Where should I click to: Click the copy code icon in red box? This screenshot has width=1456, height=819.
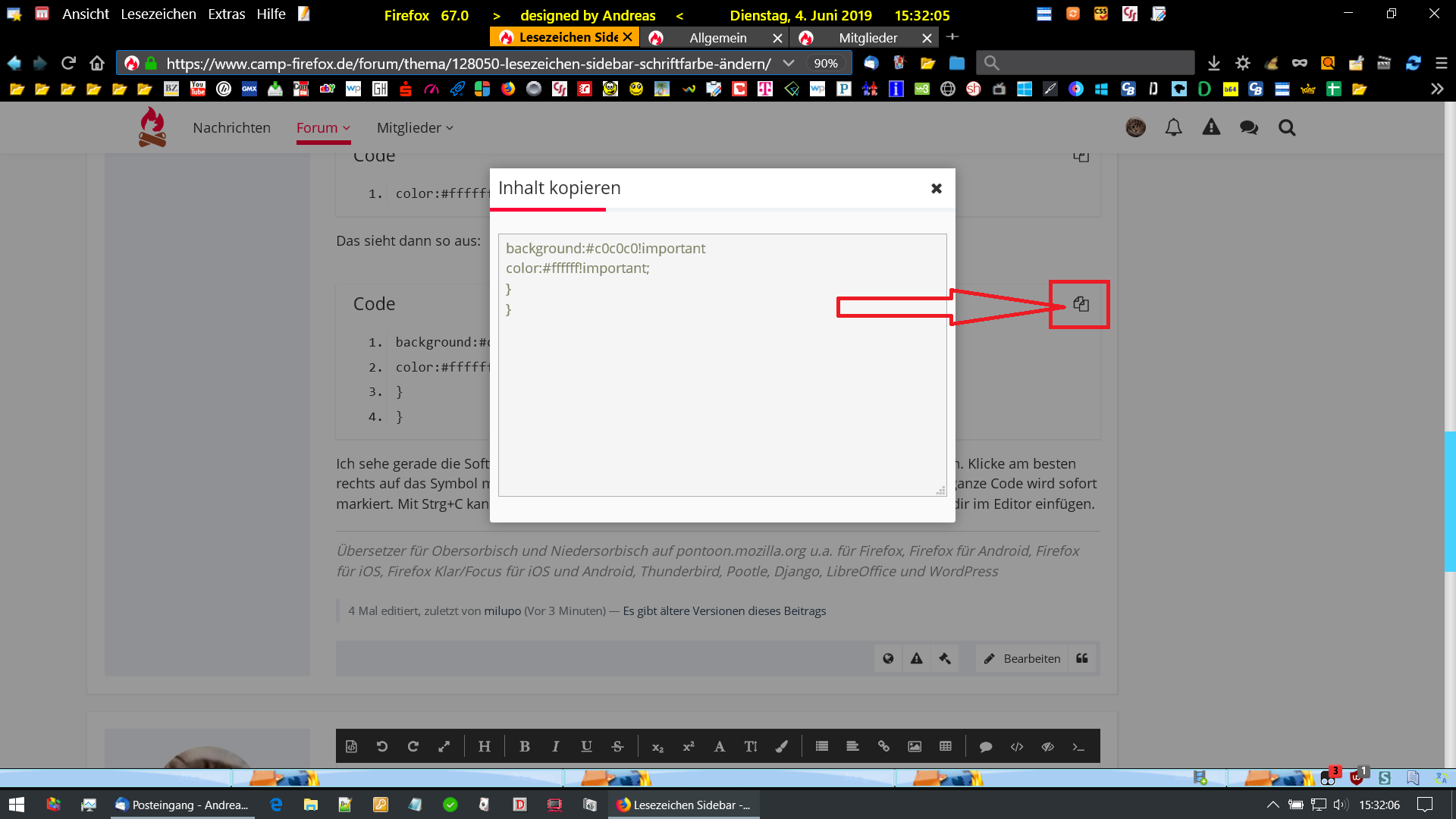1081,304
